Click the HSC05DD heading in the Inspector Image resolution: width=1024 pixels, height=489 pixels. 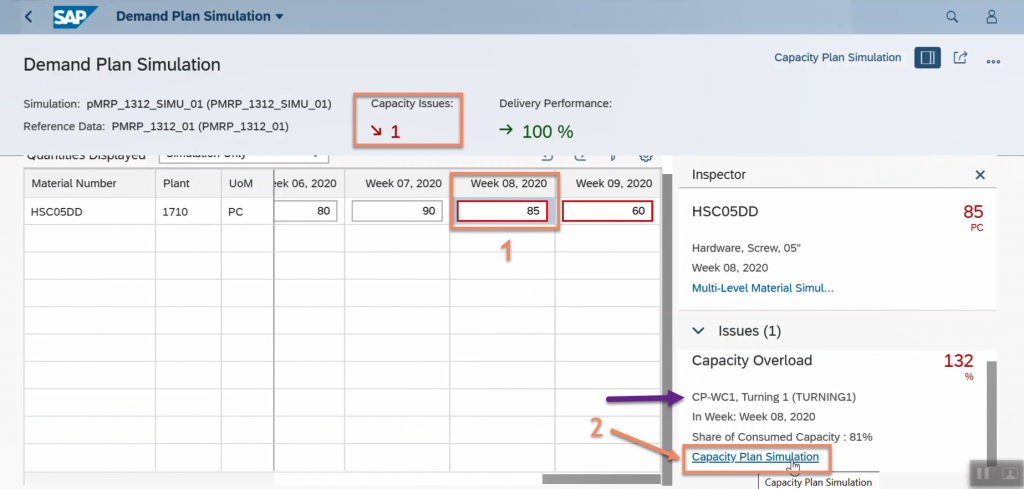click(725, 212)
